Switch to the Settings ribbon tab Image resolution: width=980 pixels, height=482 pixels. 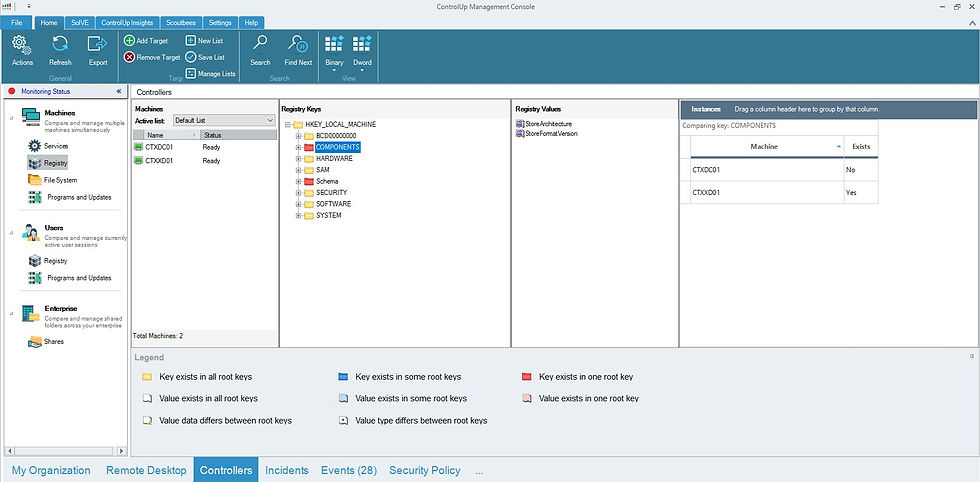pyautogui.click(x=219, y=23)
